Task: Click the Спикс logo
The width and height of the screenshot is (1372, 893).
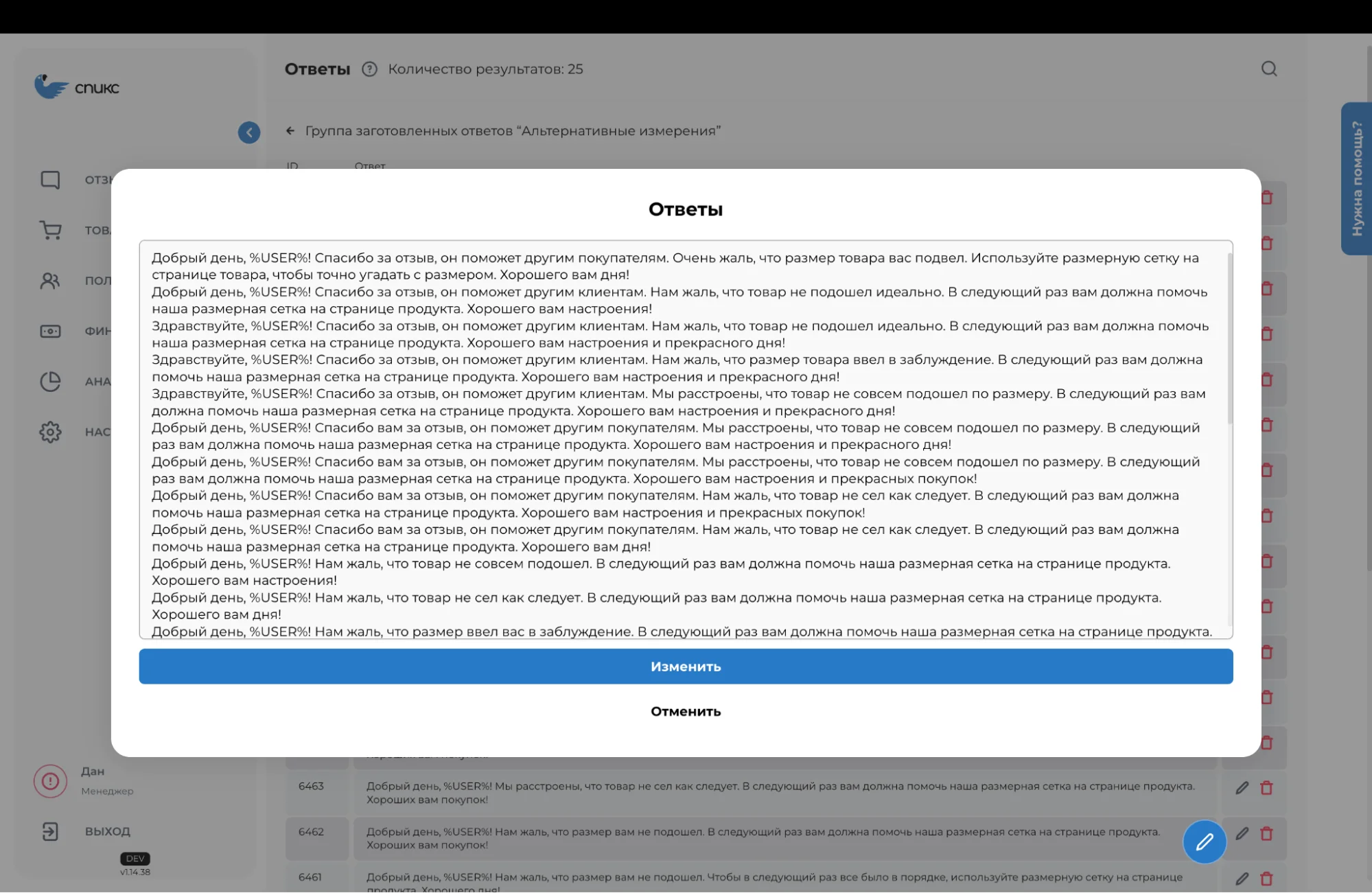Action: [77, 87]
